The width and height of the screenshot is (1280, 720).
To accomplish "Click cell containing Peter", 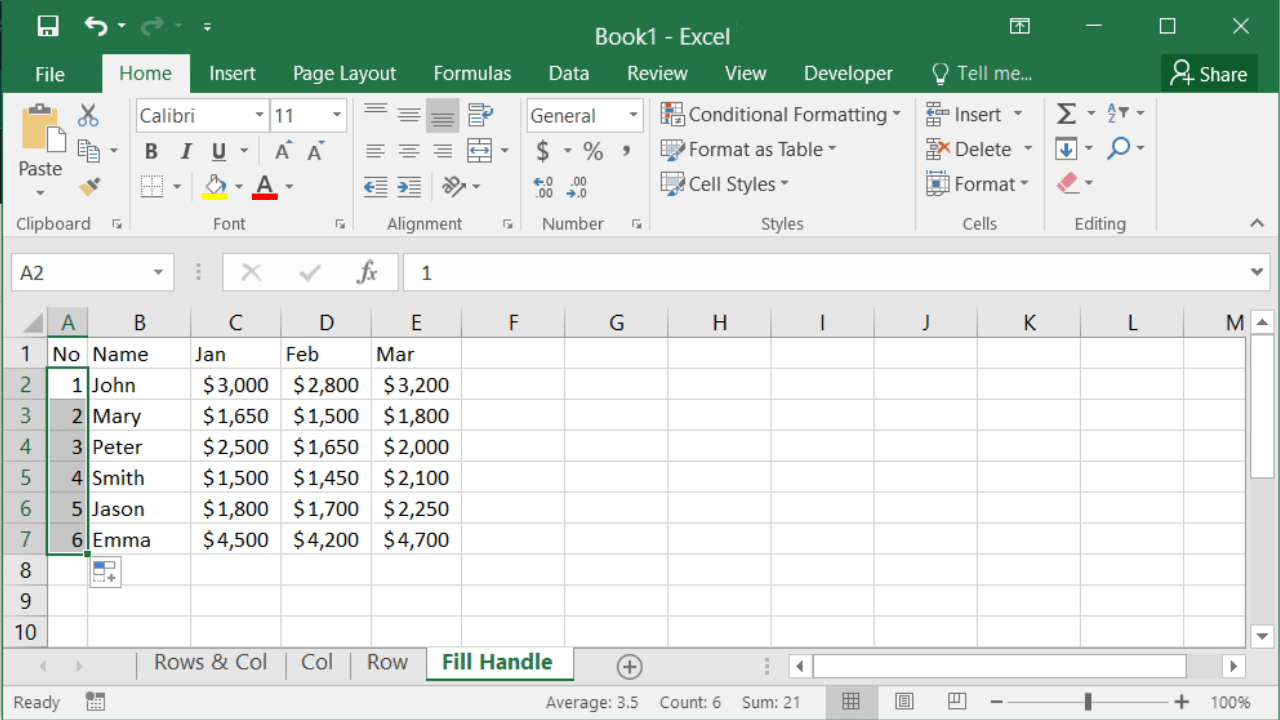I will (x=138, y=447).
